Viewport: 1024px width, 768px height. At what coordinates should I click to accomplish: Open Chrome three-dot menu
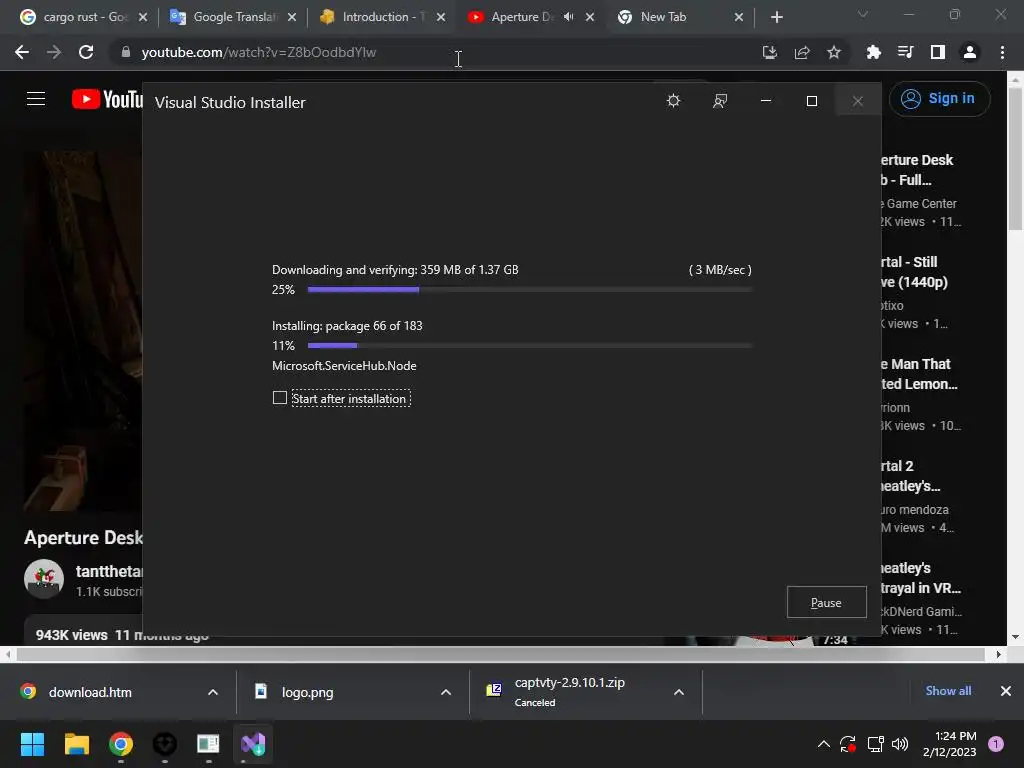[1002, 52]
